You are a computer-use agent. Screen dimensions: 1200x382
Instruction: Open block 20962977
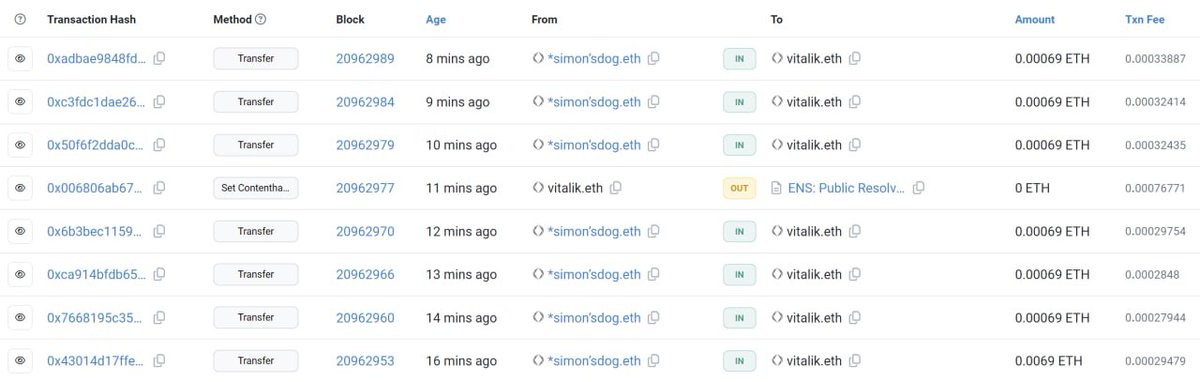tap(365, 188)
